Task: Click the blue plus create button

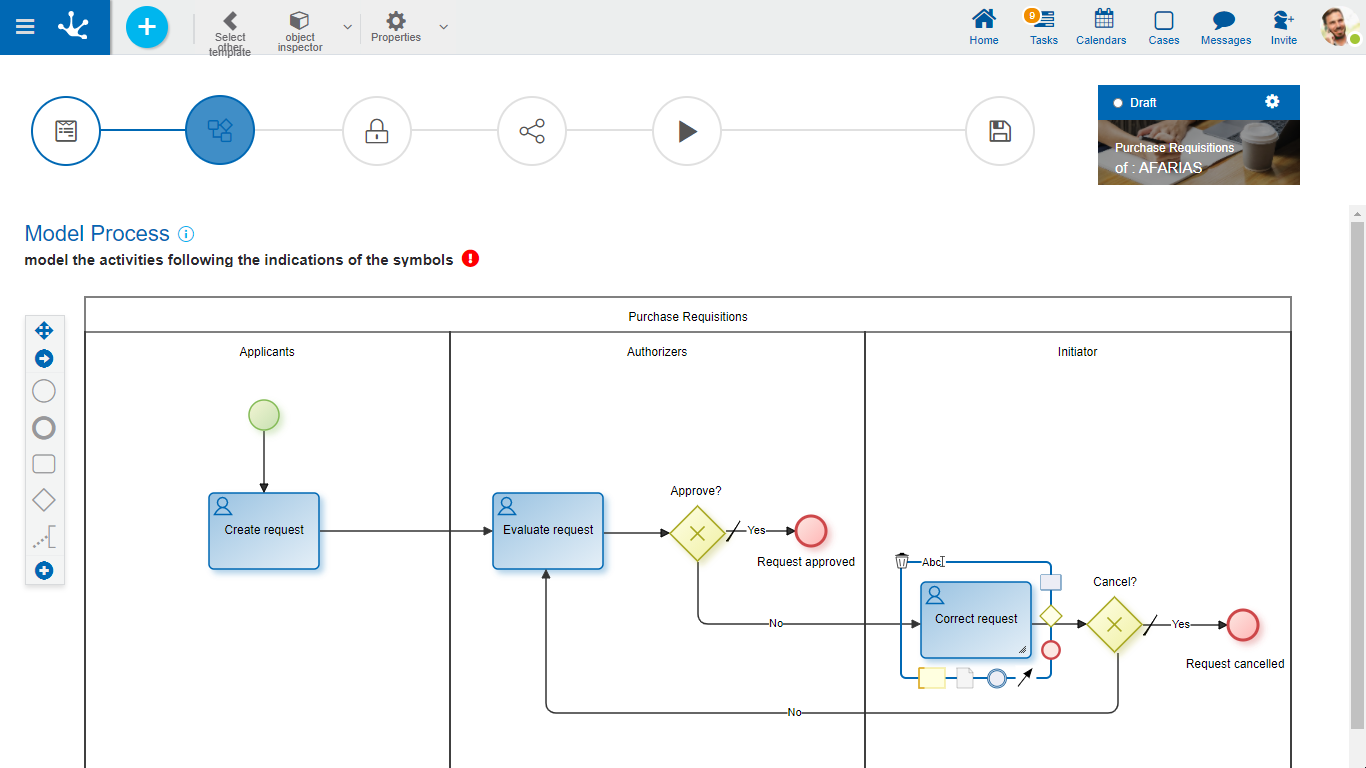Action: coord(147,27)
